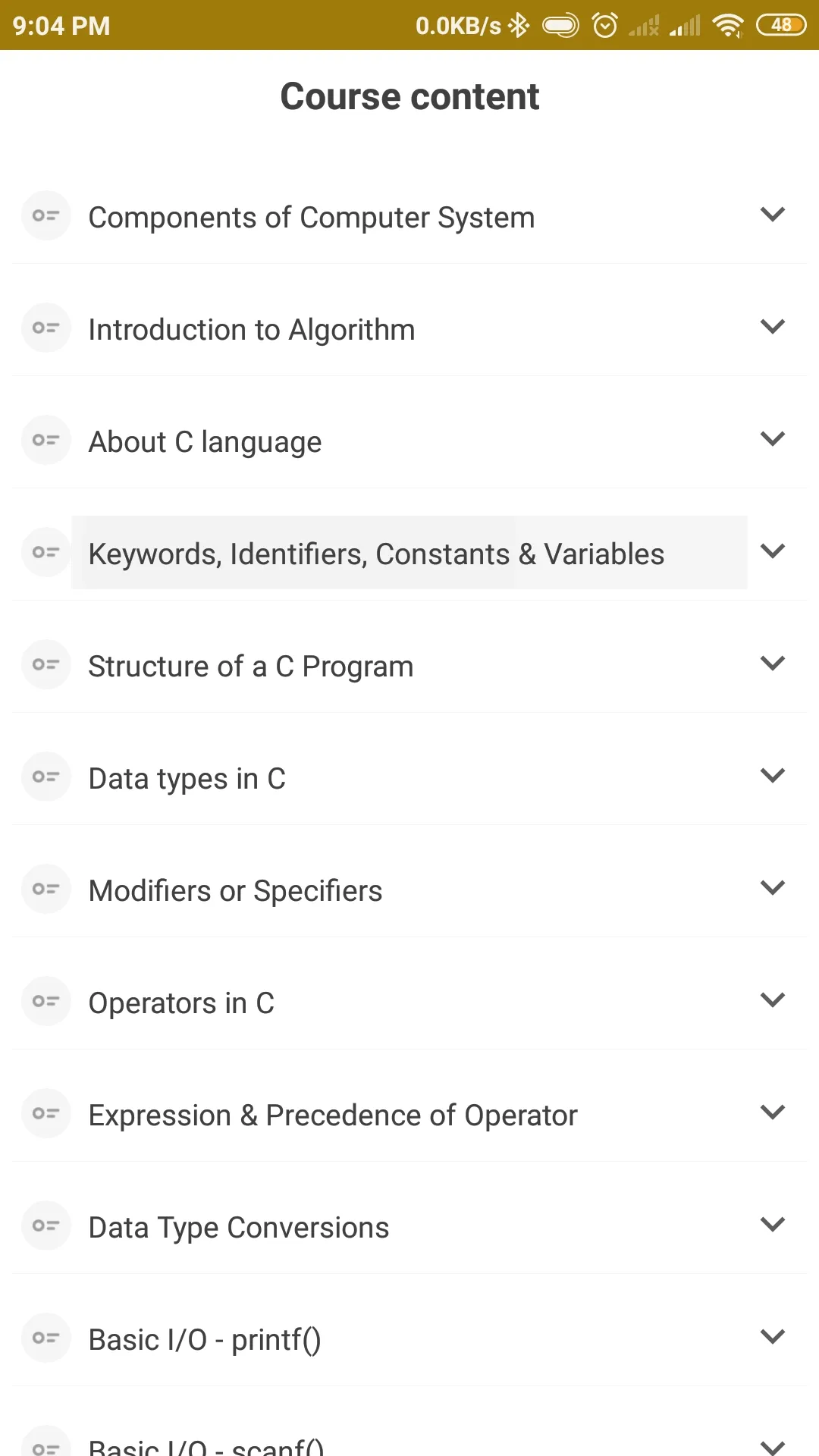The width and height of the screenshot is (819, 1456).
Task: Tap the list icon beside Operators in C
Action: coord(45,1001)
